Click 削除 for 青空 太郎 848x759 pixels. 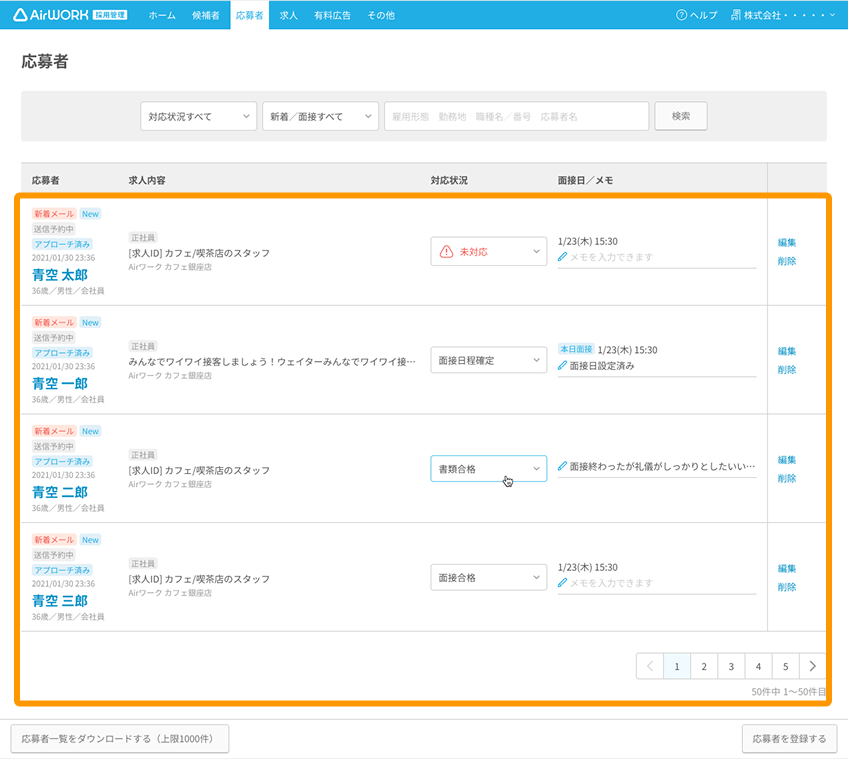coord(787,261)
